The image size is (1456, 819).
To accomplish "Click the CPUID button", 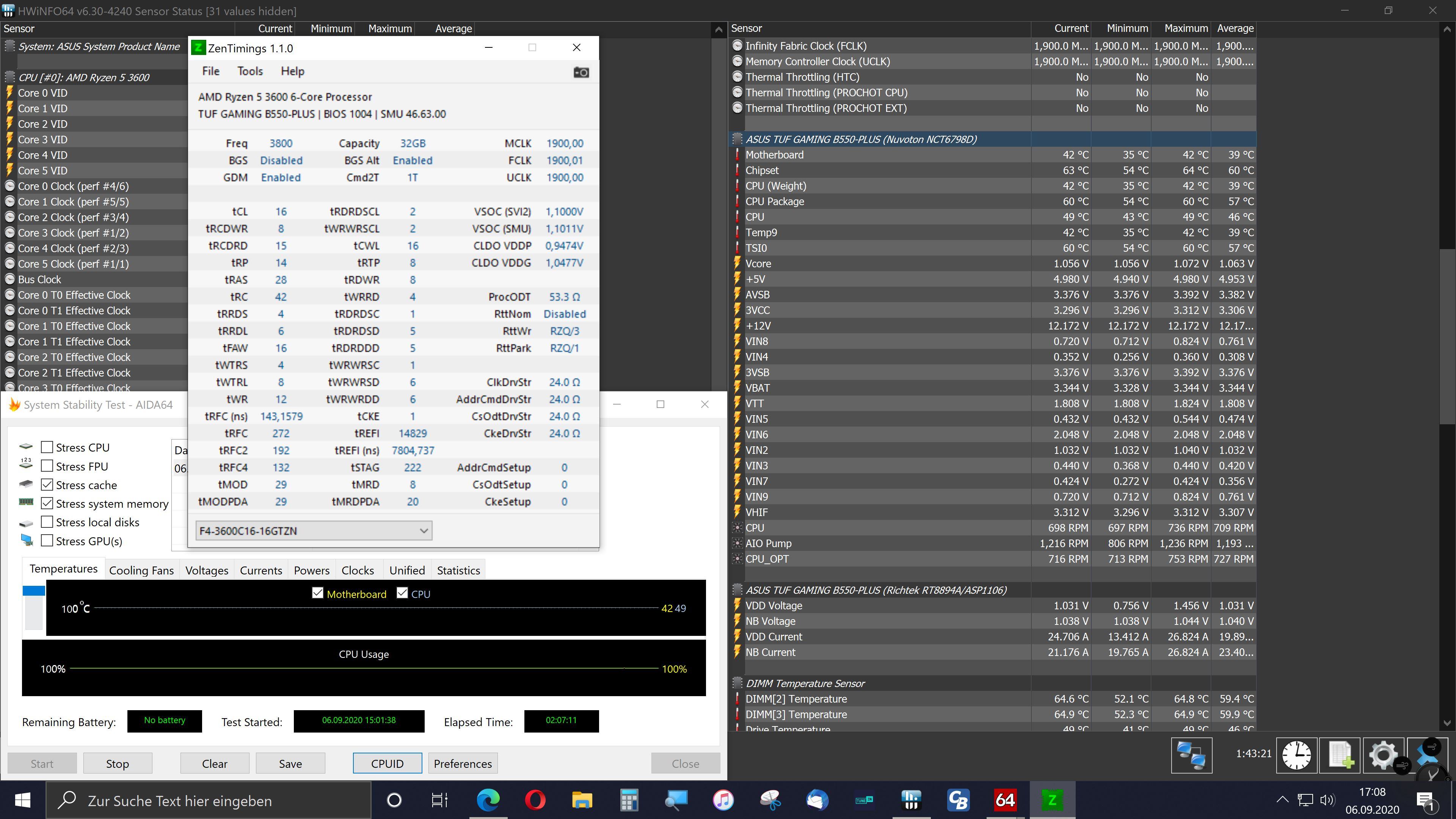I will [387, 764].
